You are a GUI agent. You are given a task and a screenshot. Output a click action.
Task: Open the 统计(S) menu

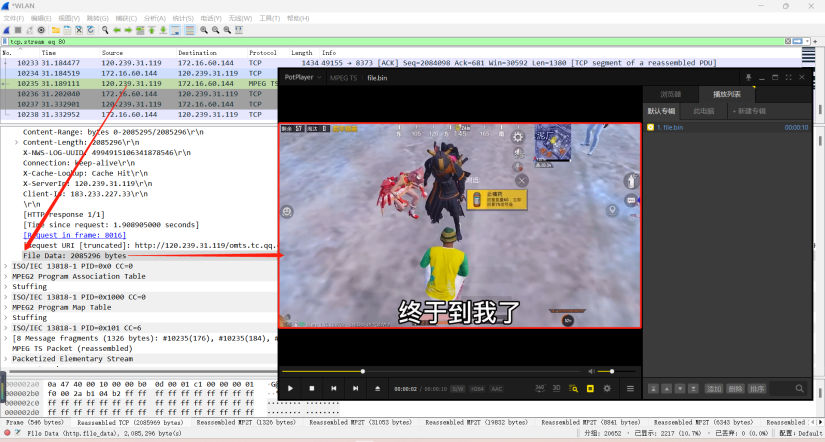tap(183, 18)
